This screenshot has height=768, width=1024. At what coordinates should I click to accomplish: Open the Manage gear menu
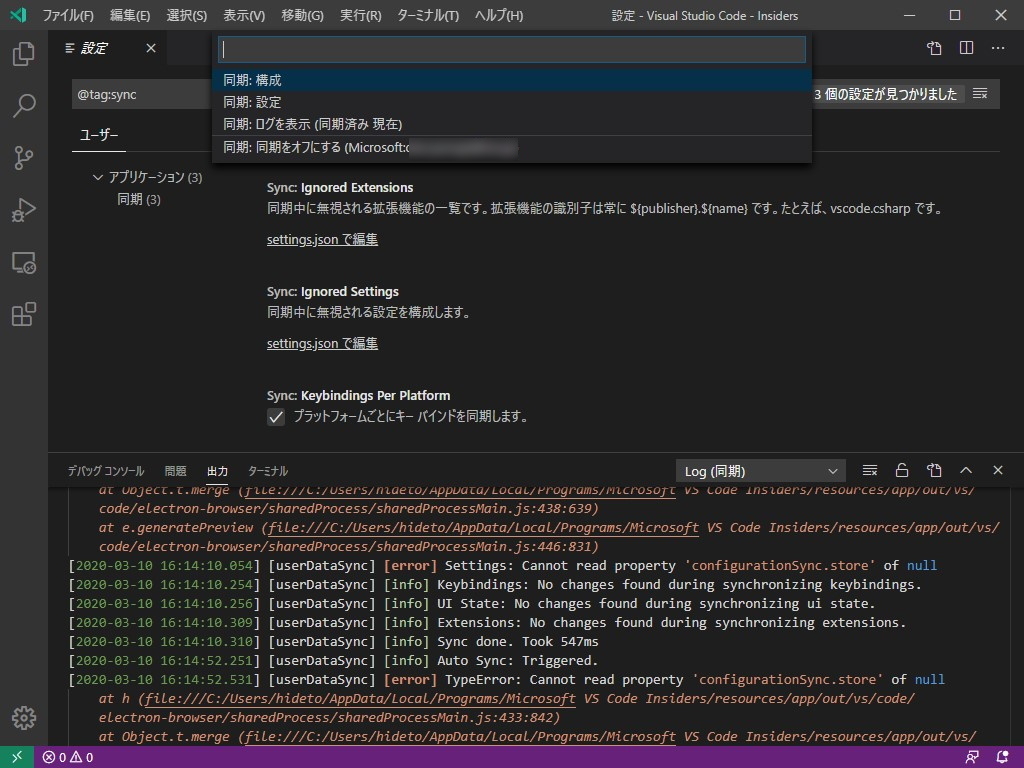[24, 718]
